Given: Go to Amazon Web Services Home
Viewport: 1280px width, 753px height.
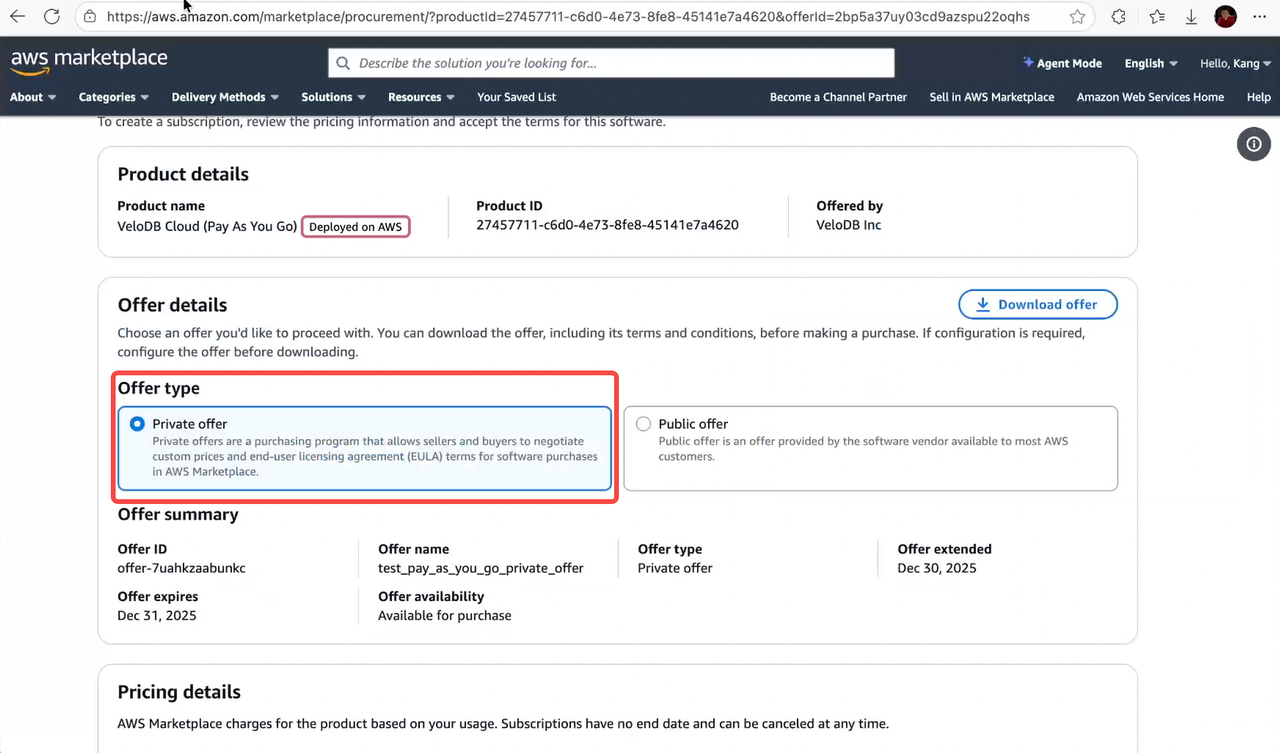Looking at the screenshot, I should [x=1150, y=97].
